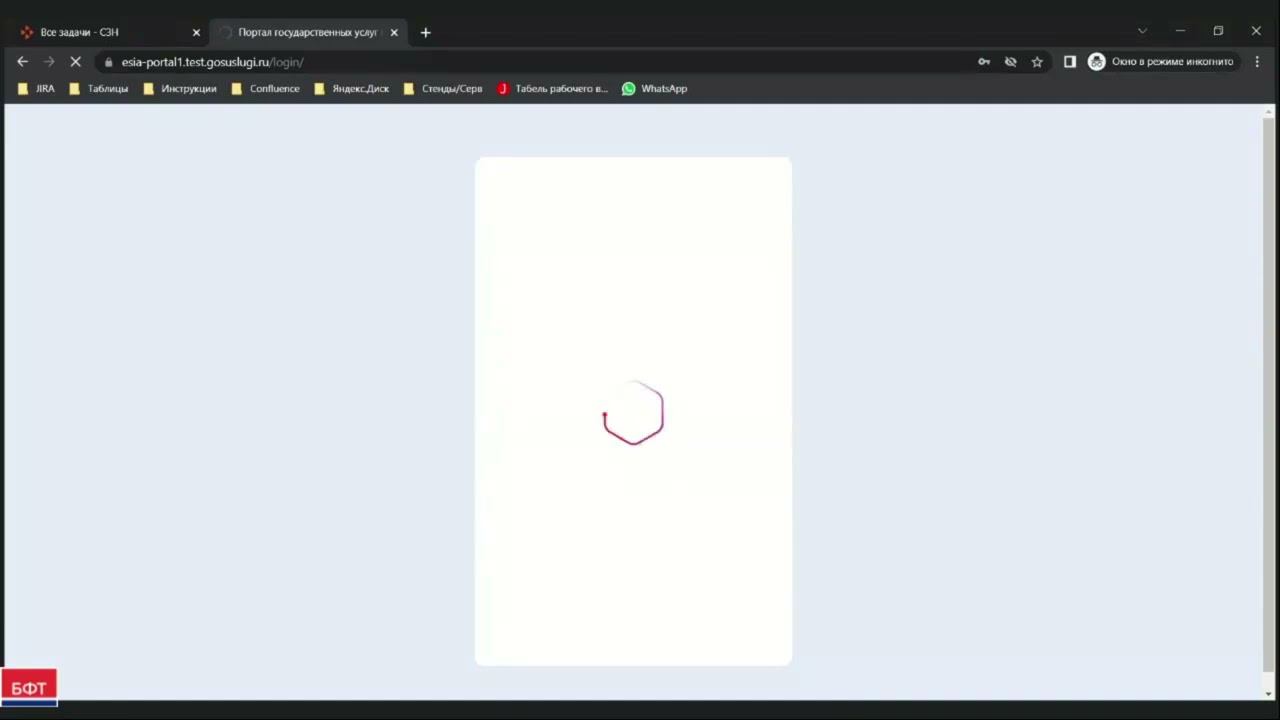Image resolution: width=1280 pixels, height=720 pixels.
Task: Click the address bar URL
Action: (212, 62)
